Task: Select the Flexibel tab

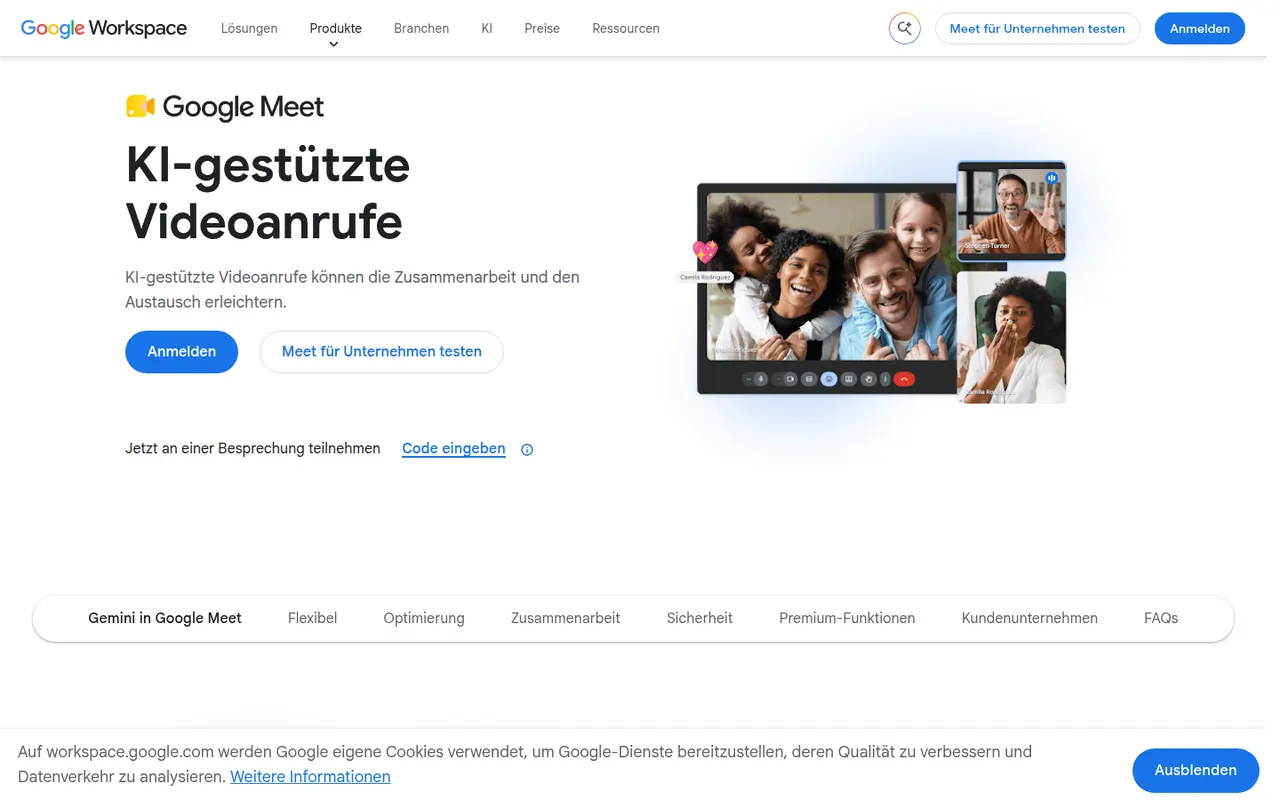Action: pos(312,618)
